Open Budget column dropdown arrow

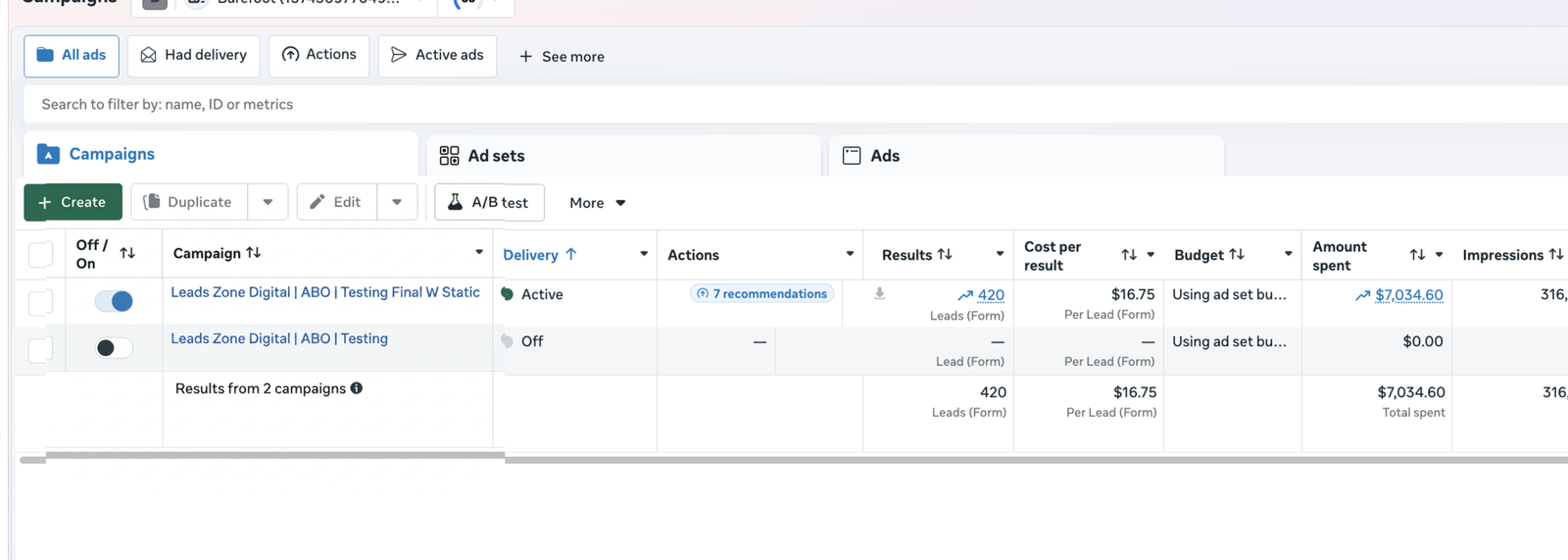[x=1288, y=254]
